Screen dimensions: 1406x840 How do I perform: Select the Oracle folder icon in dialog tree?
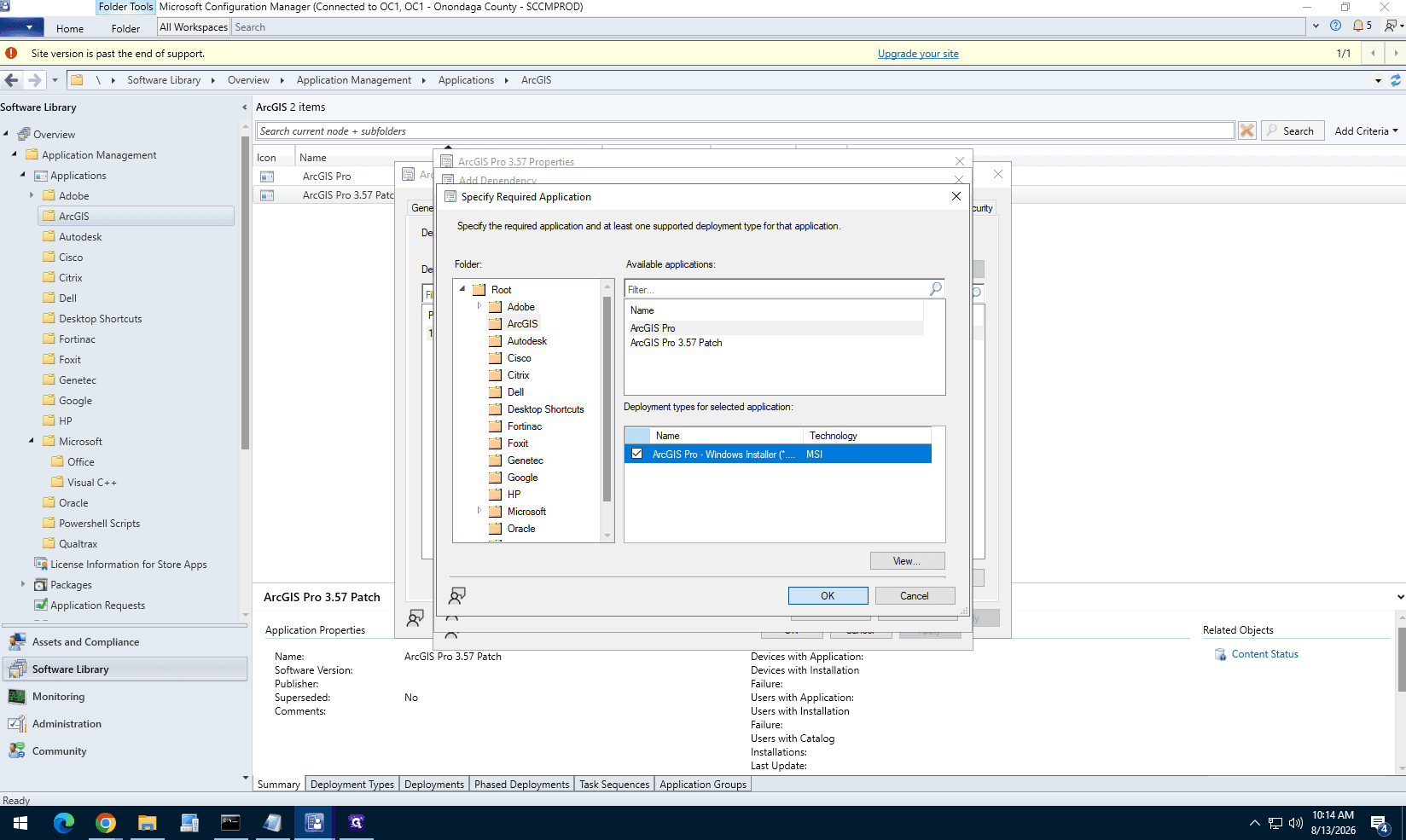click(495, 529)
